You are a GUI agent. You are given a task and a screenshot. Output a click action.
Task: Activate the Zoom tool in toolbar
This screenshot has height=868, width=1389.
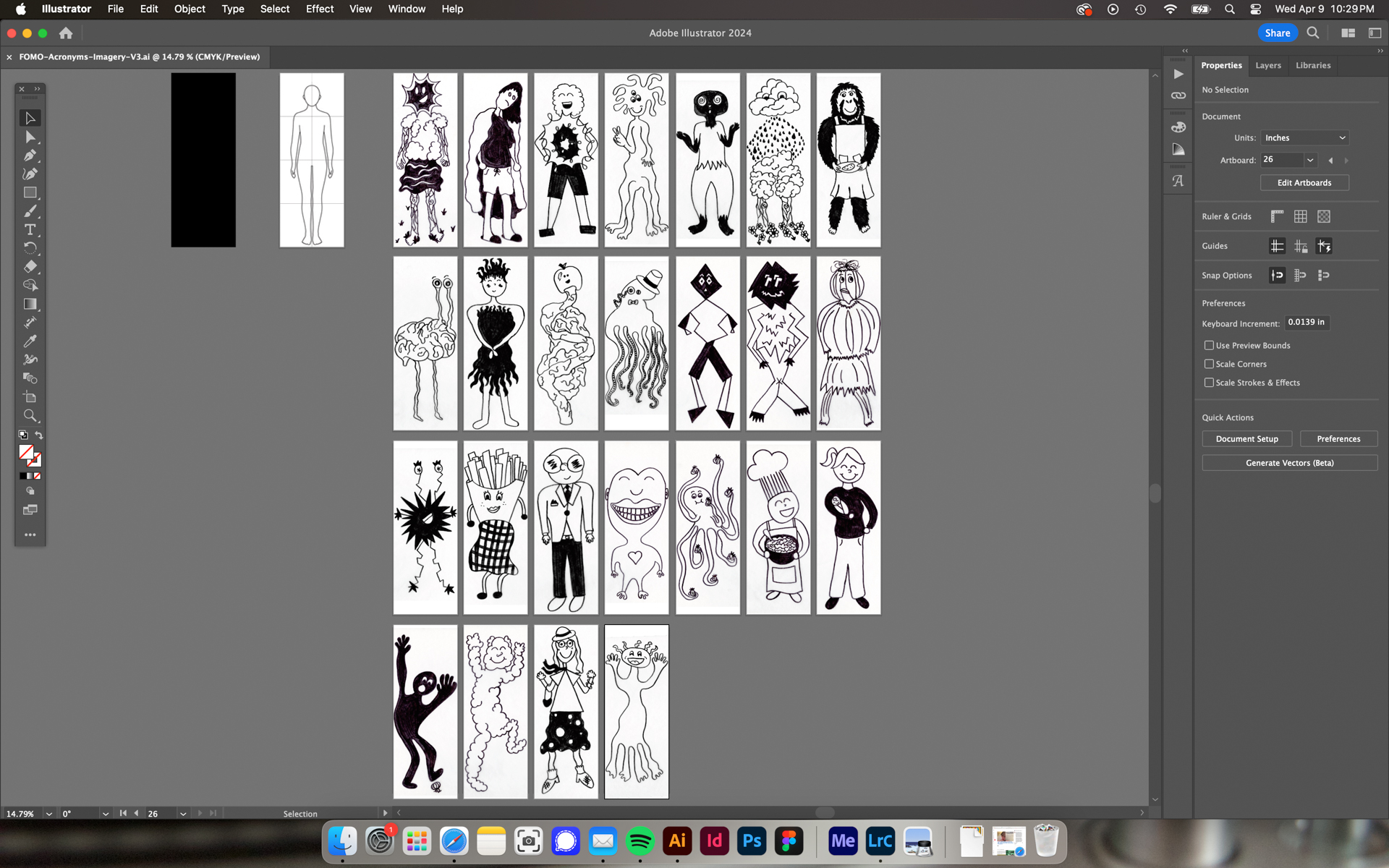coord(30,416)
